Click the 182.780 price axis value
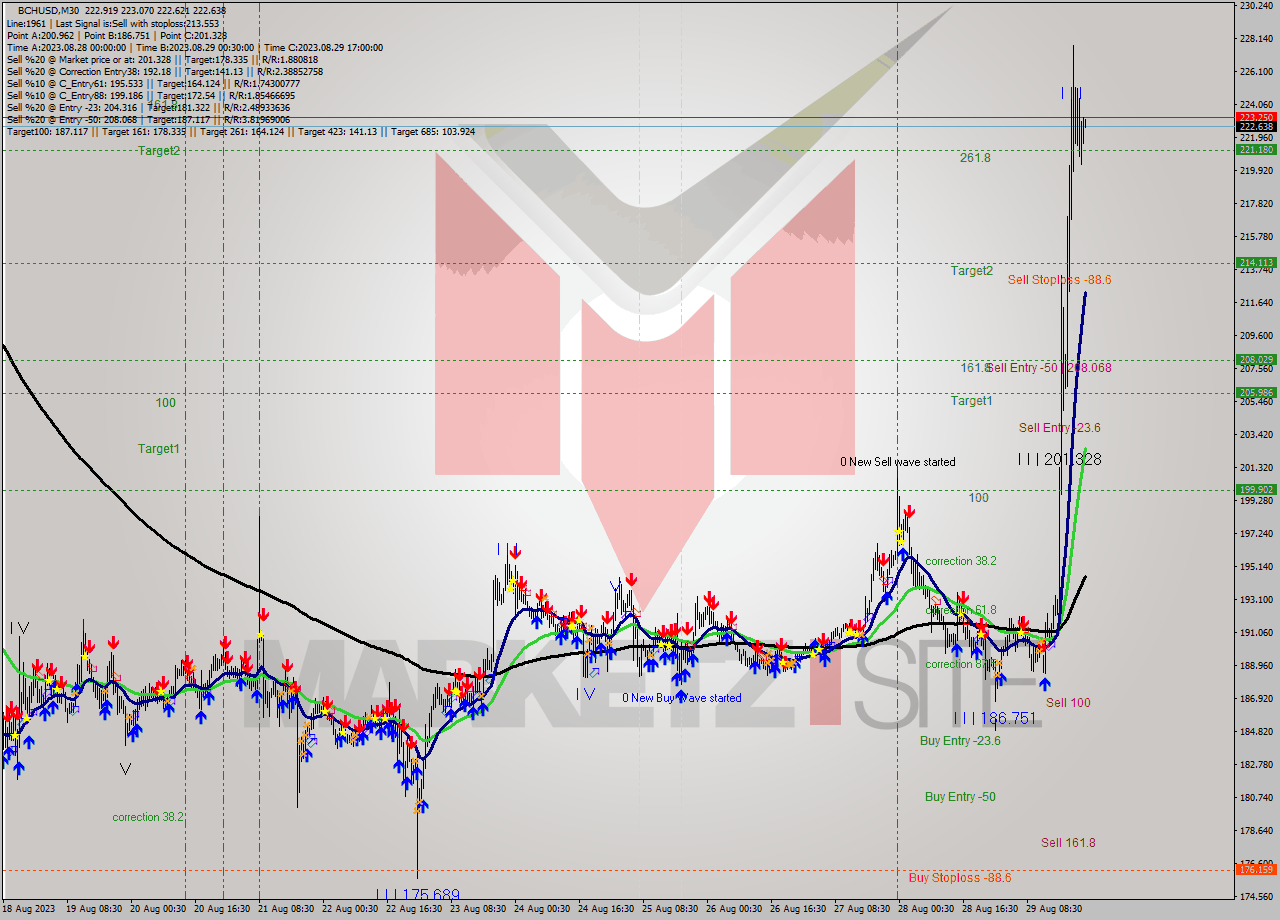 (1255, 765)
